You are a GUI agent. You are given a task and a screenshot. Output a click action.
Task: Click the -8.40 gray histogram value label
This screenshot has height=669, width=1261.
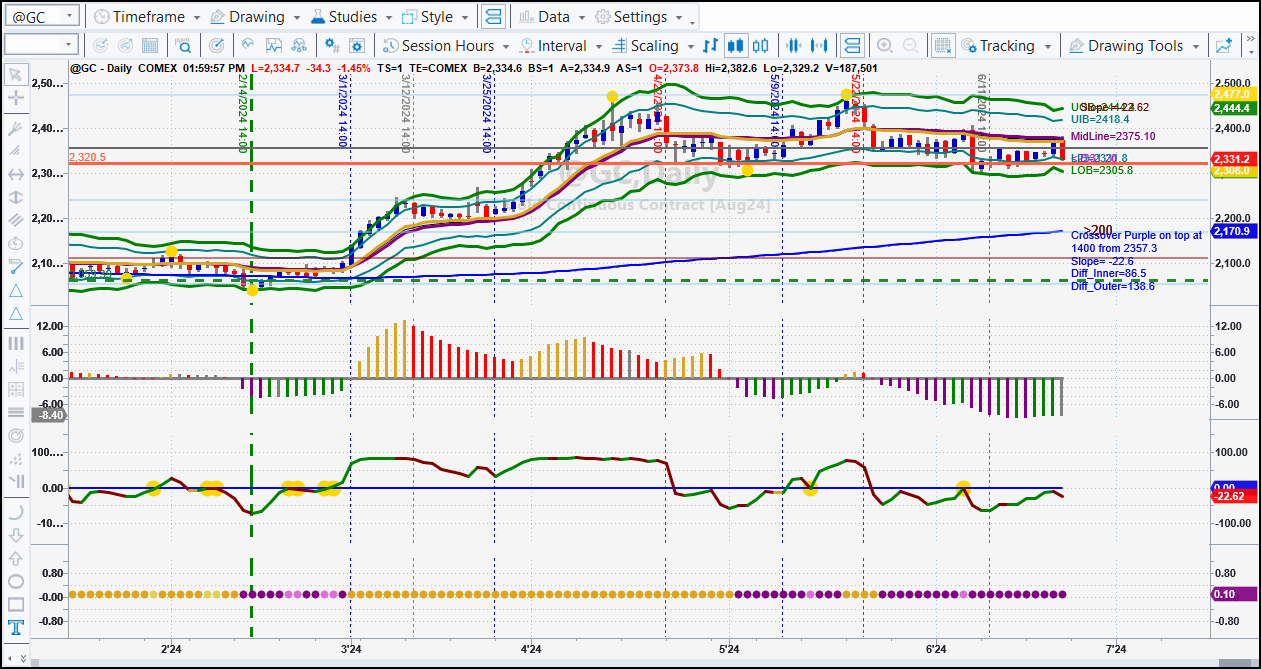point(50,415)
